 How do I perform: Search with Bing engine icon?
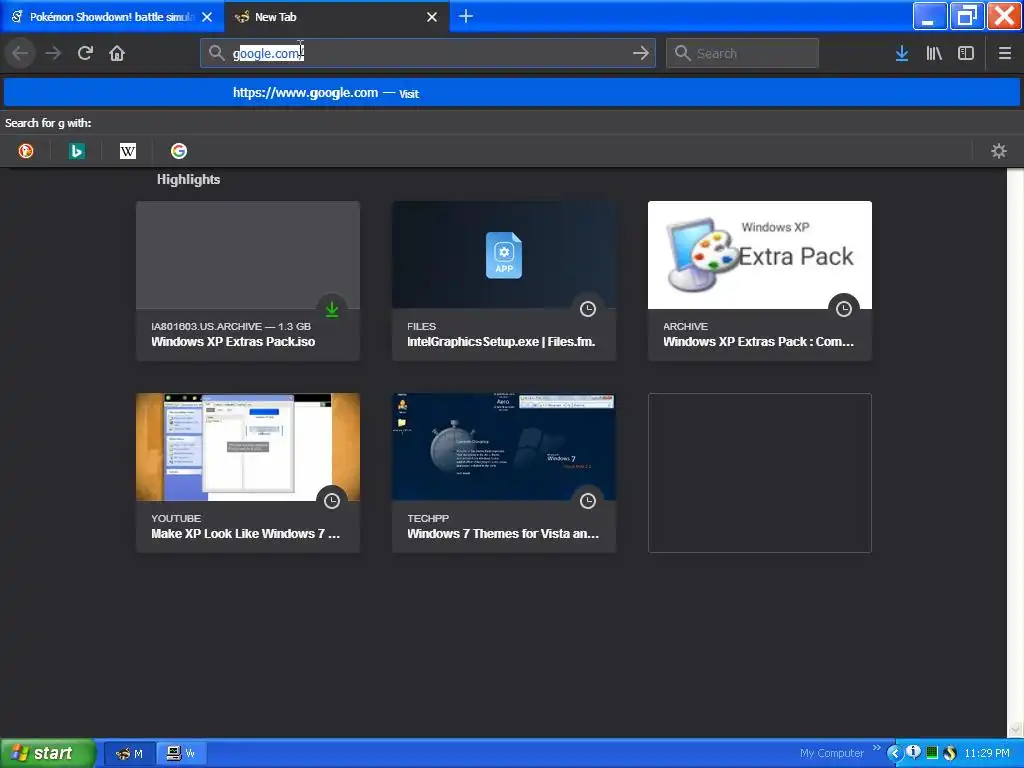point(76,151)
